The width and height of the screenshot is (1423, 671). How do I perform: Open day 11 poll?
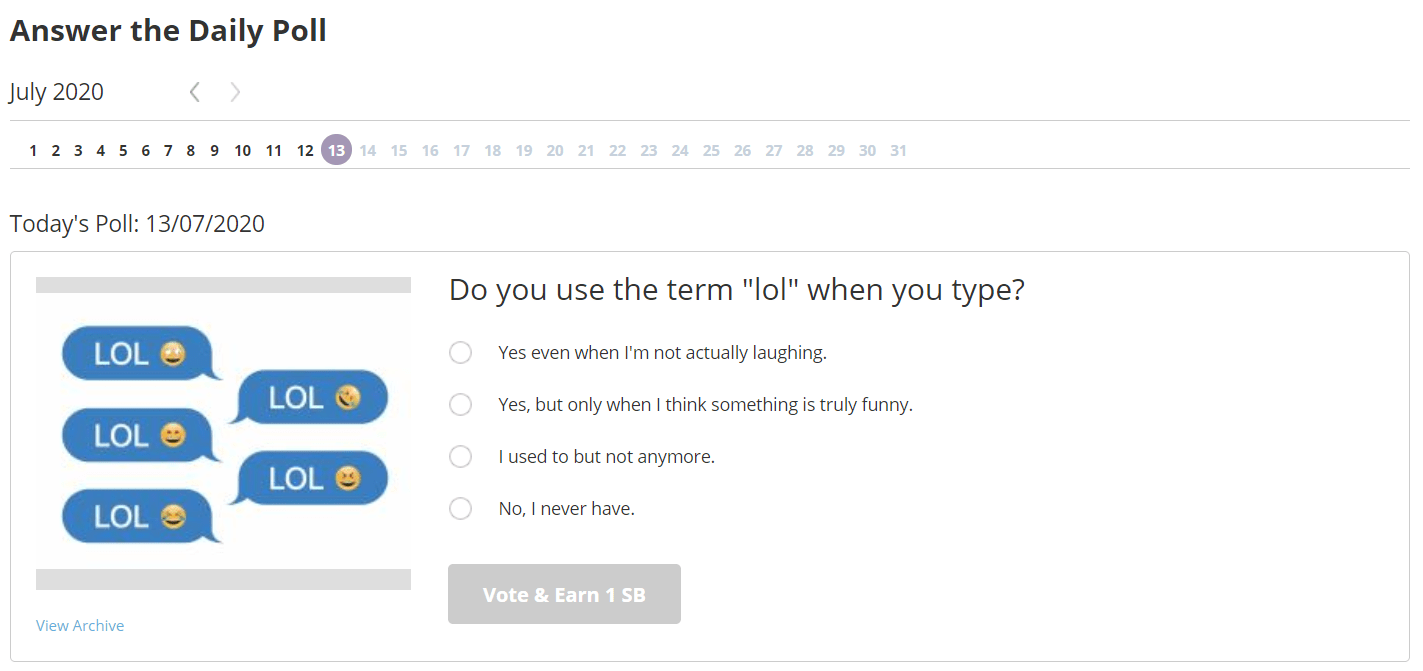(274, 151)
